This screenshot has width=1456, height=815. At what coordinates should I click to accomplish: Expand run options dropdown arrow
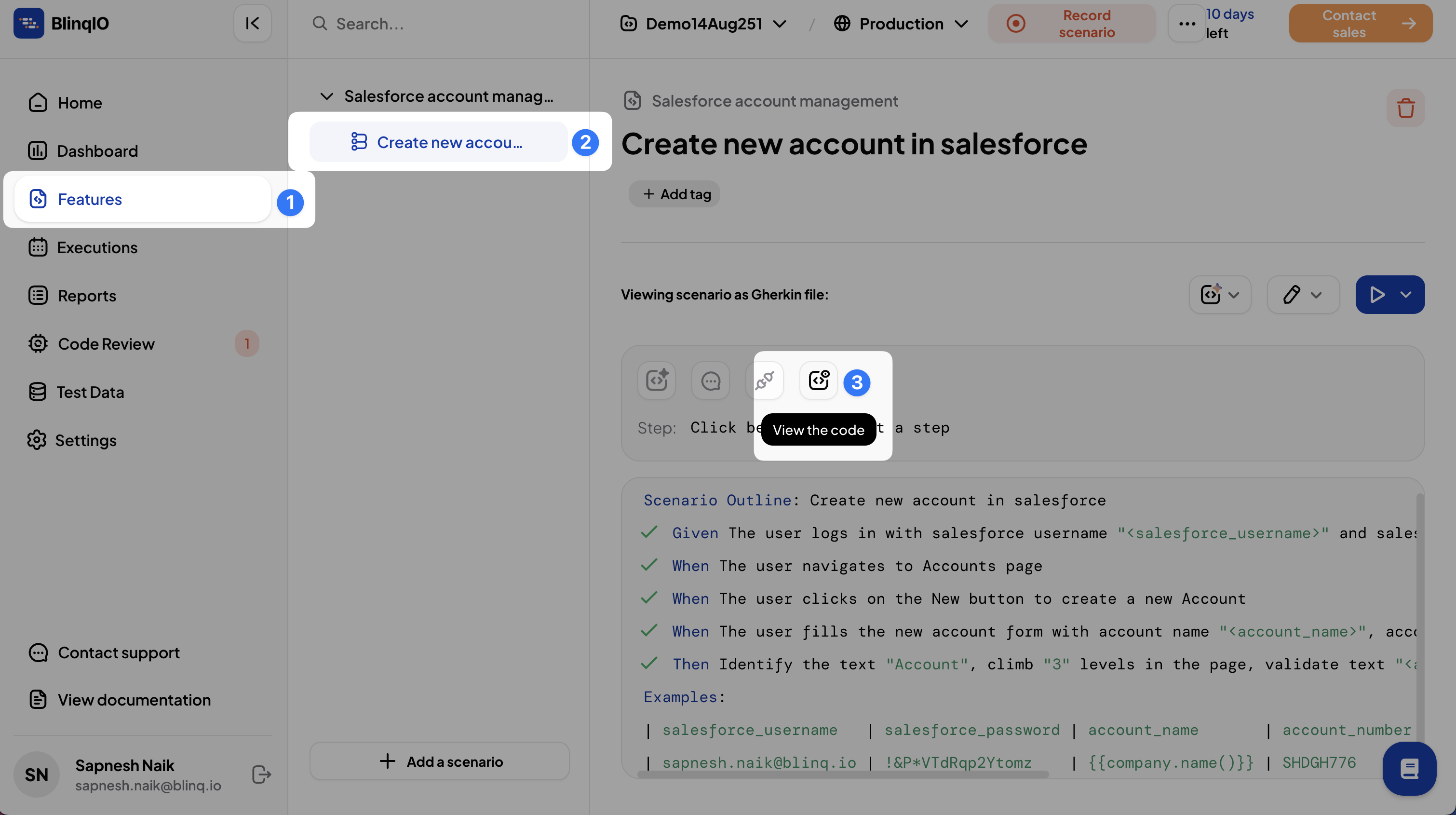1407,295
